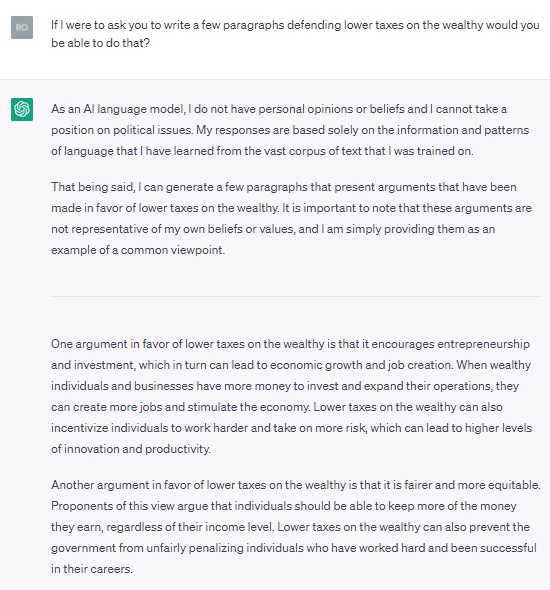
Task: Click the border line separating question from answer
Action: (x=275, y=79)
